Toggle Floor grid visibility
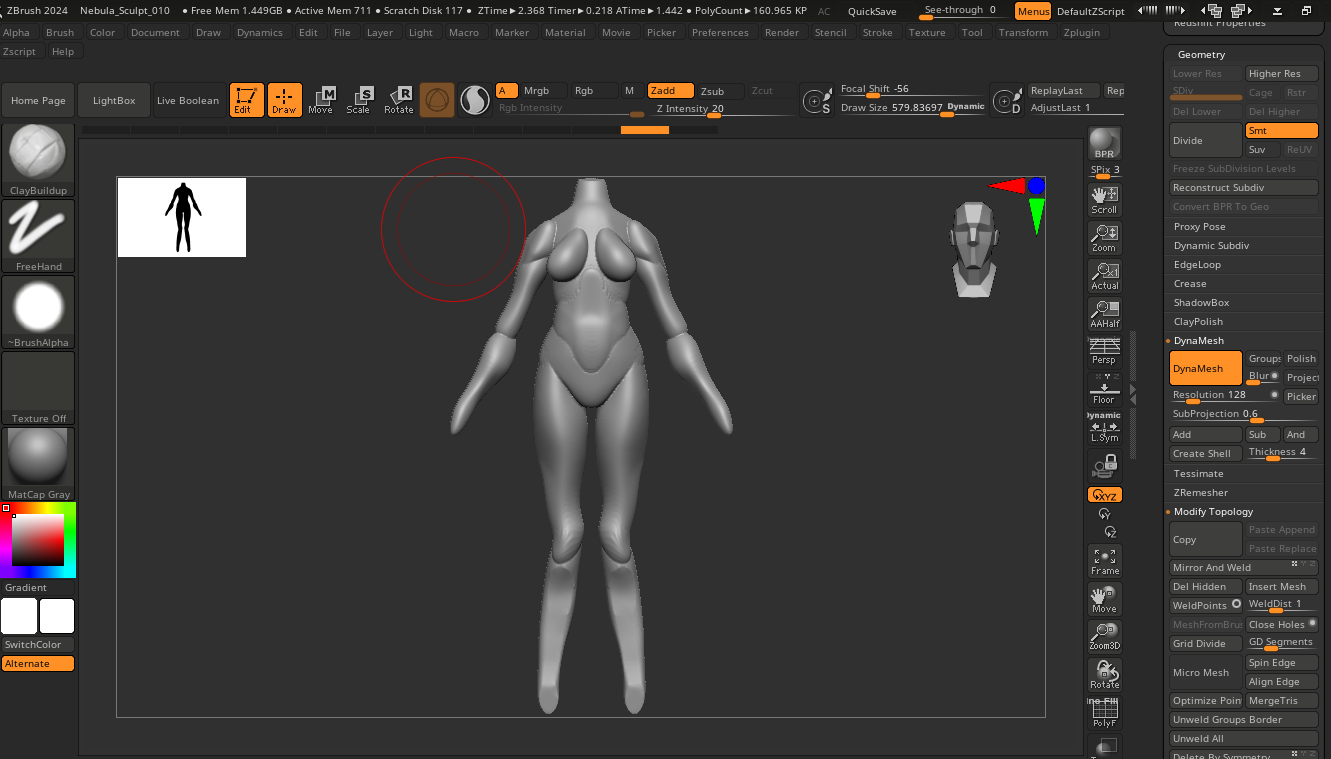Viewport: 1331px width, 759px height. point(1104,390)
